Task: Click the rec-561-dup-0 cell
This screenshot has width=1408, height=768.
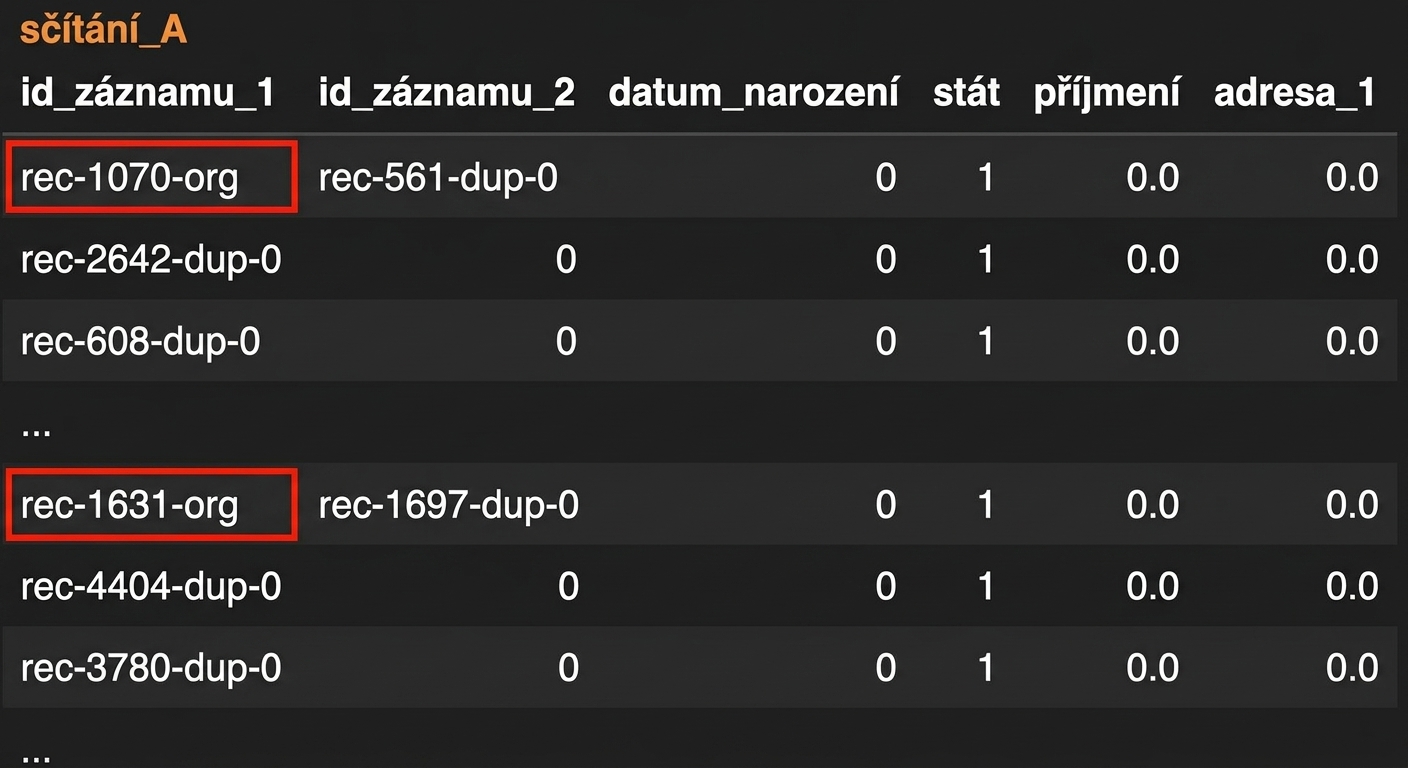Action: click(x=438, y=178)
